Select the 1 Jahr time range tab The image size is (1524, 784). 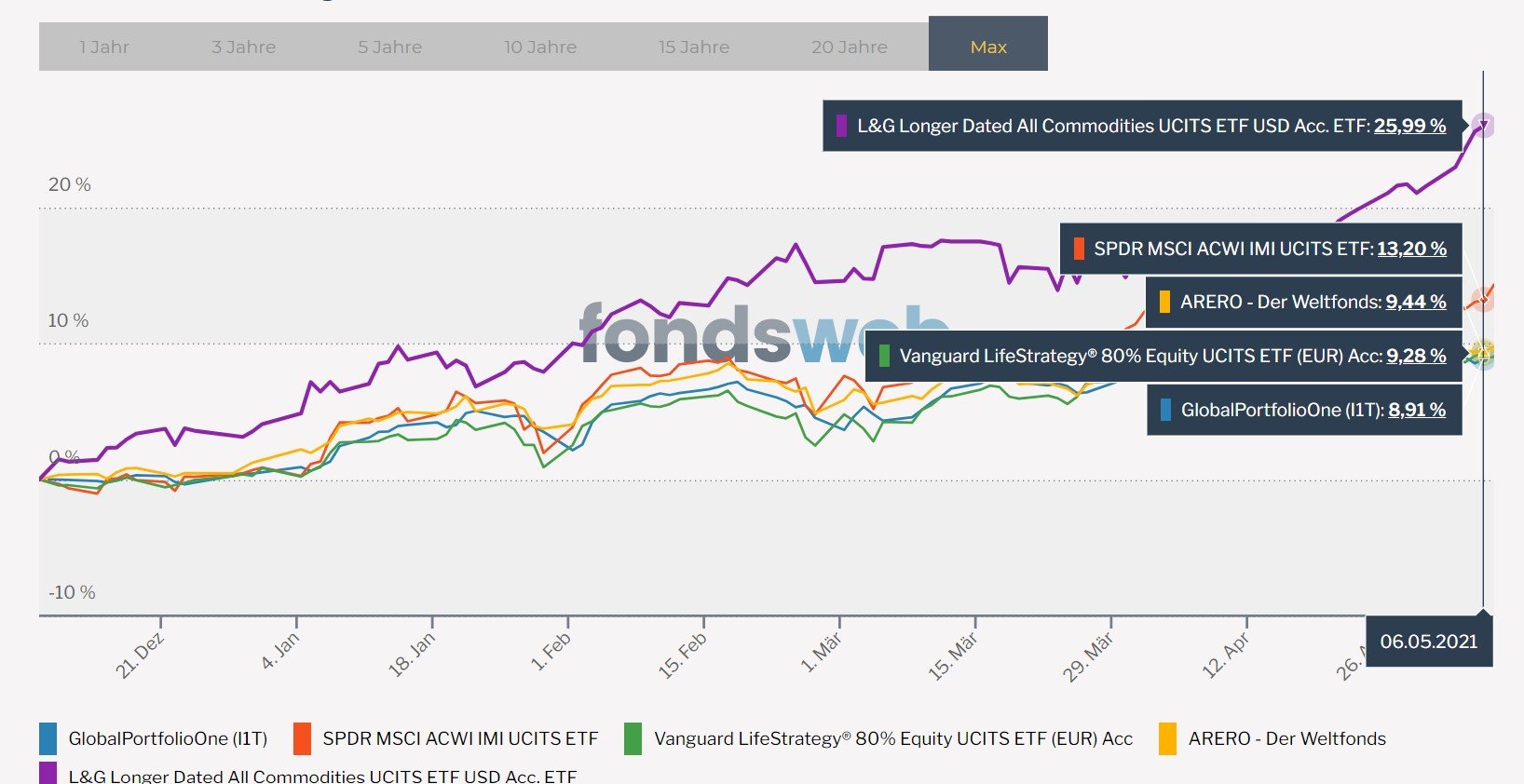(104, 47)
